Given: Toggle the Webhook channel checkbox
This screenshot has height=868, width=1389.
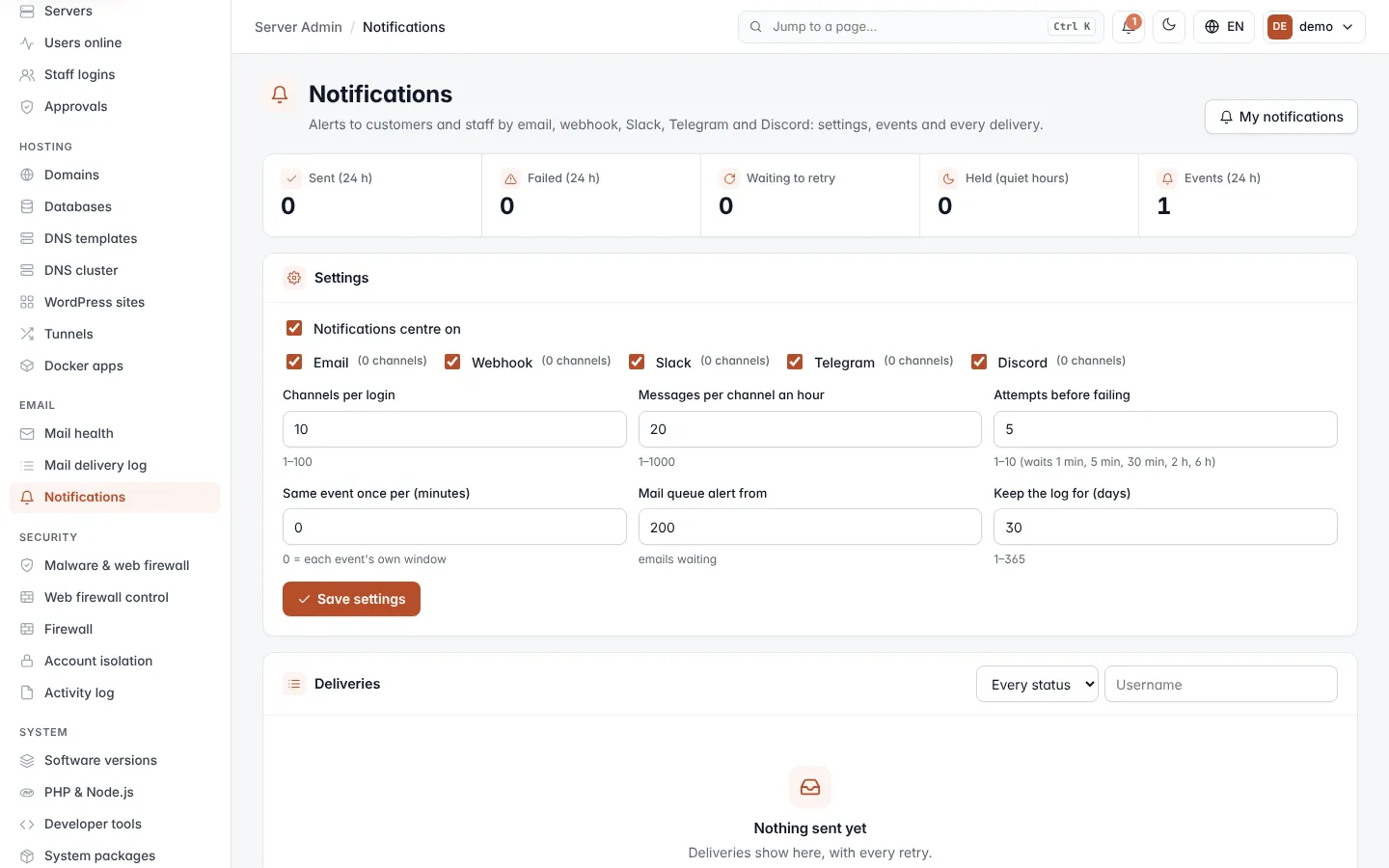Looking at the screenshot, I should tap(452, 362).
